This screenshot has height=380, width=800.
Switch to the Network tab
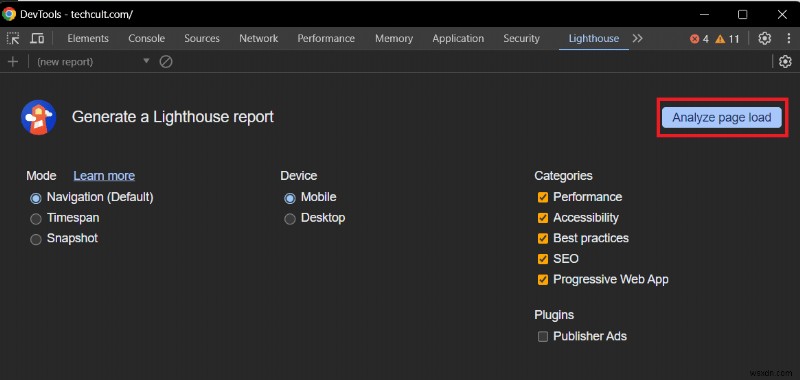(259, 38)
